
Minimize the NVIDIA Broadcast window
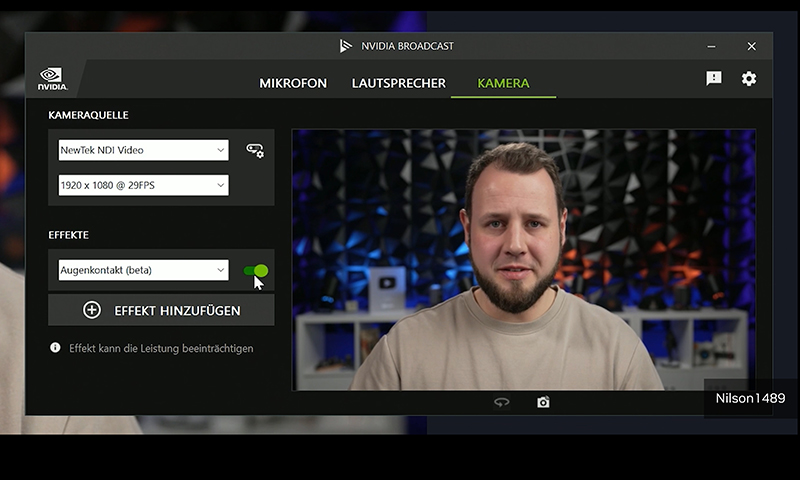(x=711, y=46)
